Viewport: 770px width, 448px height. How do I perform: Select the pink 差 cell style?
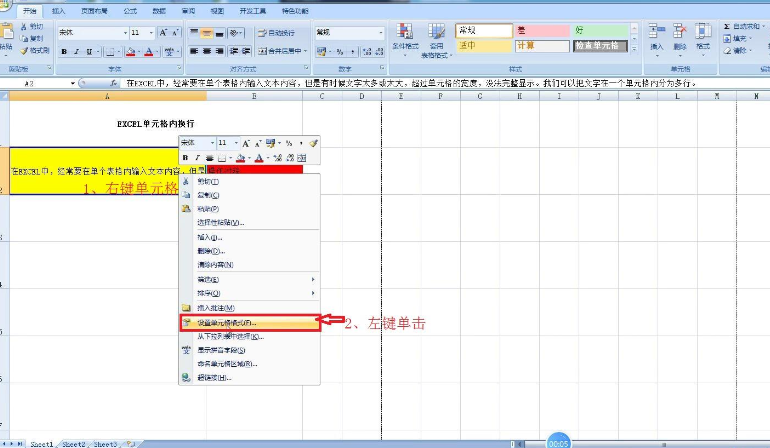tap(542, 30)
